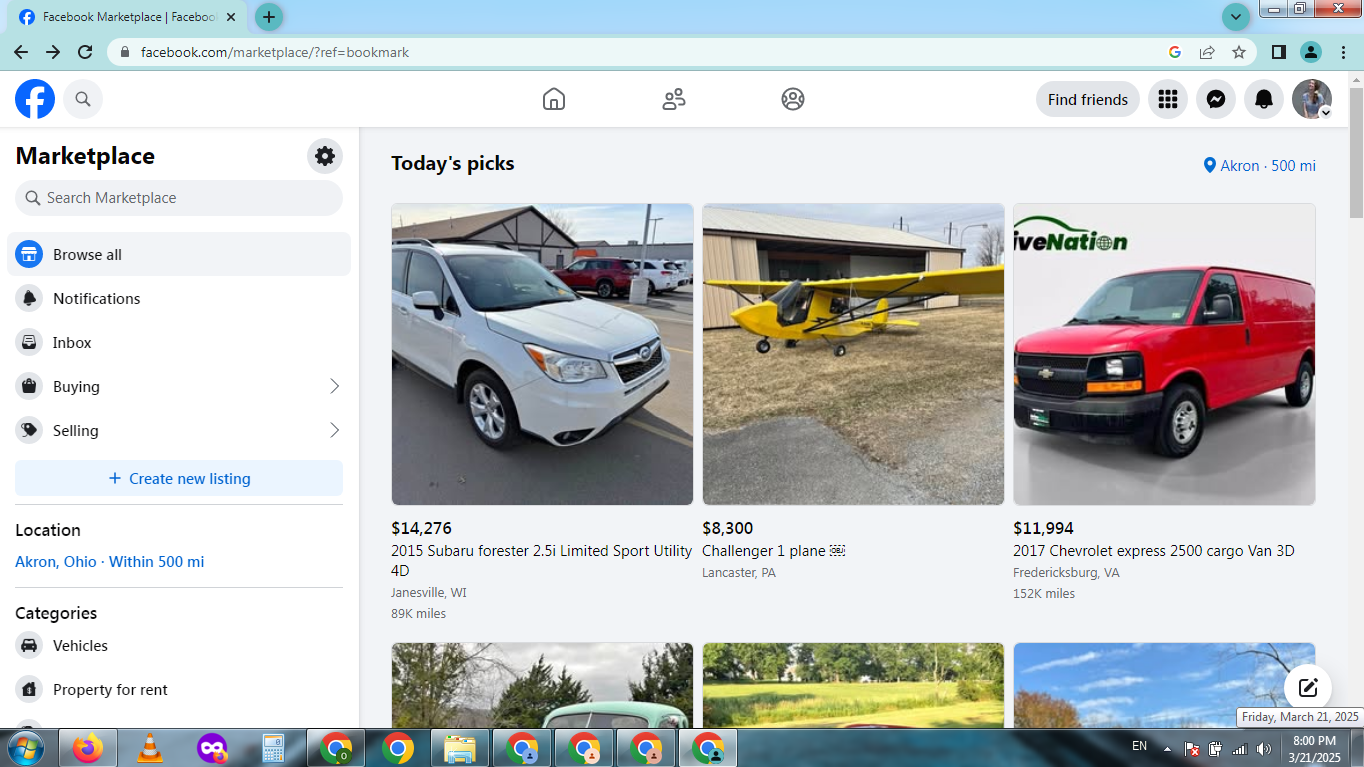Viewport: 1364px width, 767px height.
Task: Select Browse all in Marketplace sidebar
Action: [179, 254]
